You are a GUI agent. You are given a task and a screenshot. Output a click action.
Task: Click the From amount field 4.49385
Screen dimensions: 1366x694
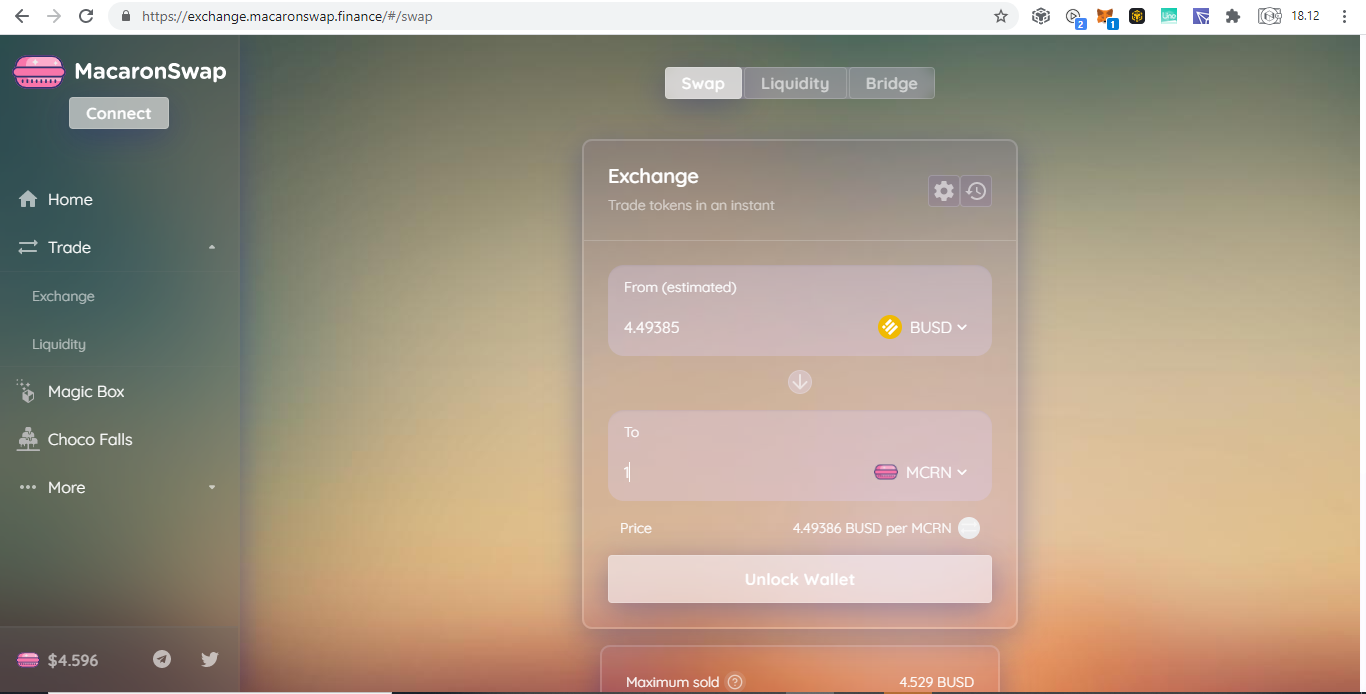tap(740, 327)
